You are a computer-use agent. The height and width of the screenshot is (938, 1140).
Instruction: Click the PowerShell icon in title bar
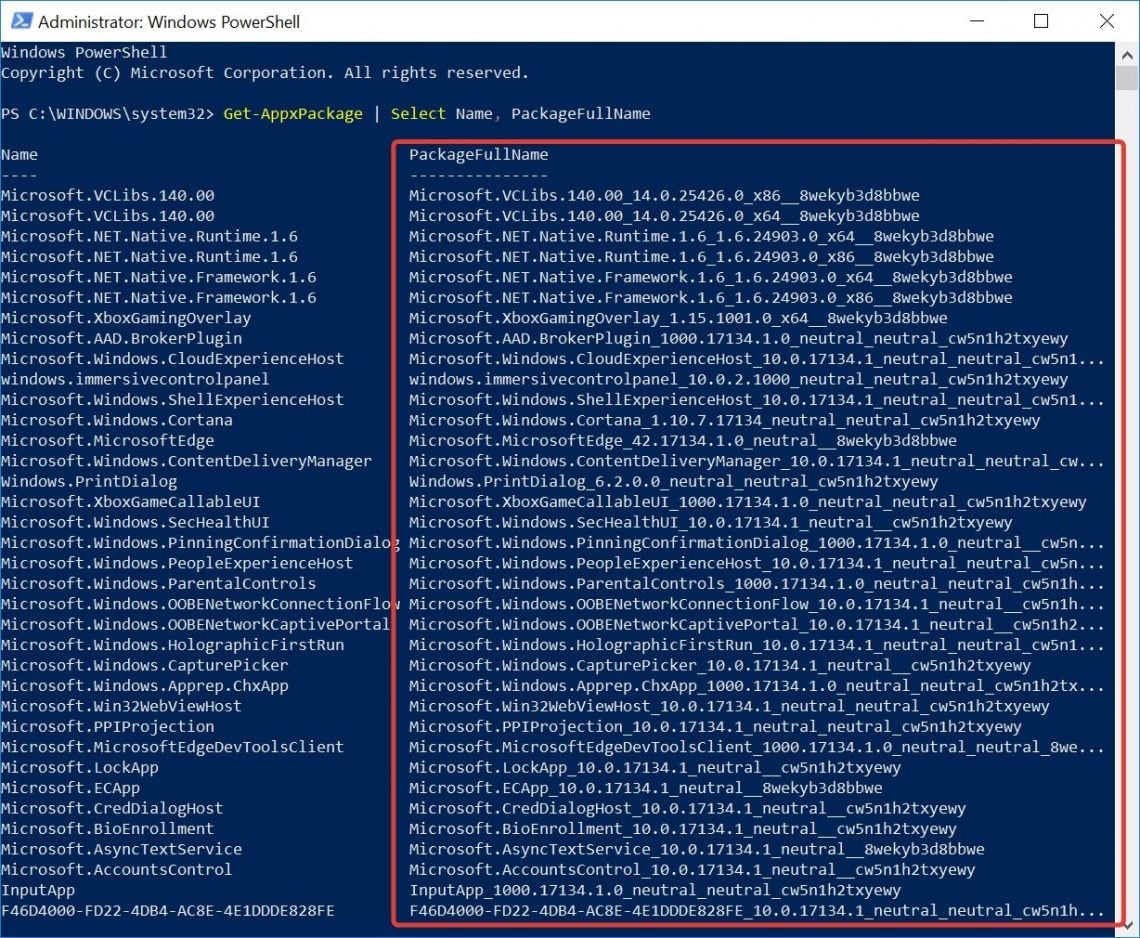(21, 21)
